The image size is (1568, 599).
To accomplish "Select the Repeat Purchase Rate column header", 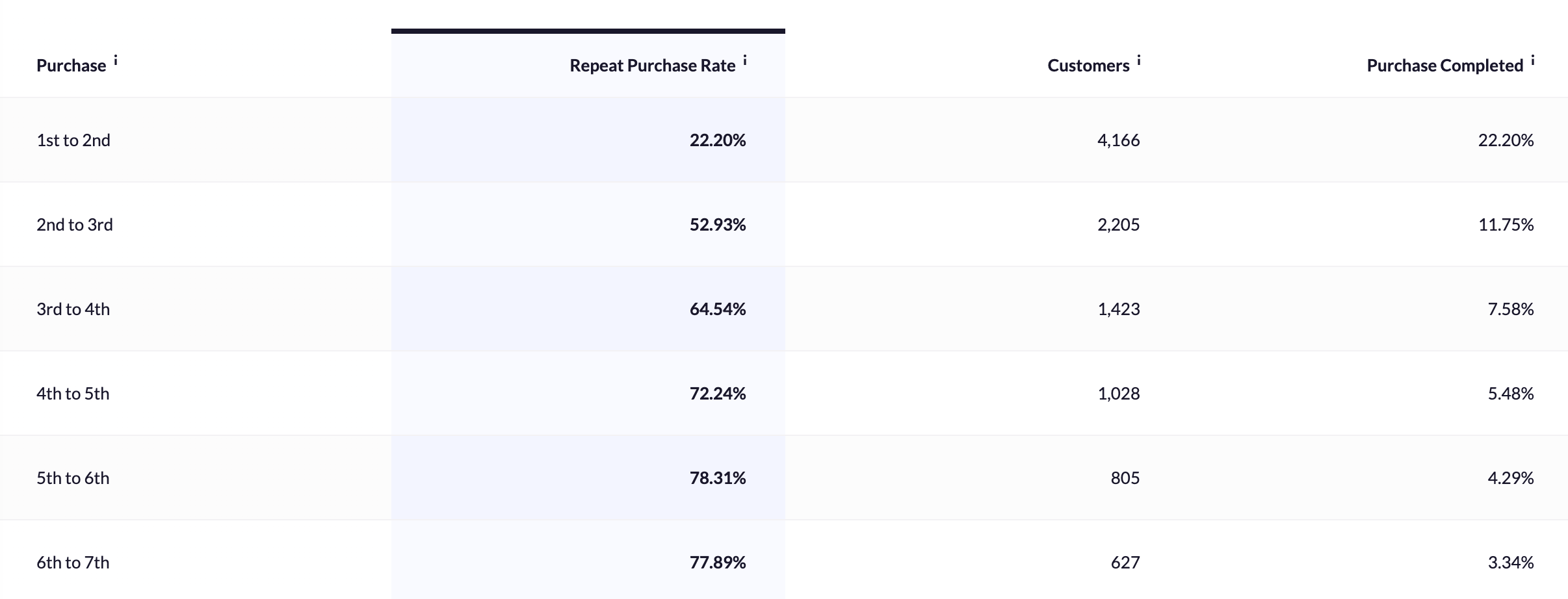I will pyautogui.click(x=652, y=66).
